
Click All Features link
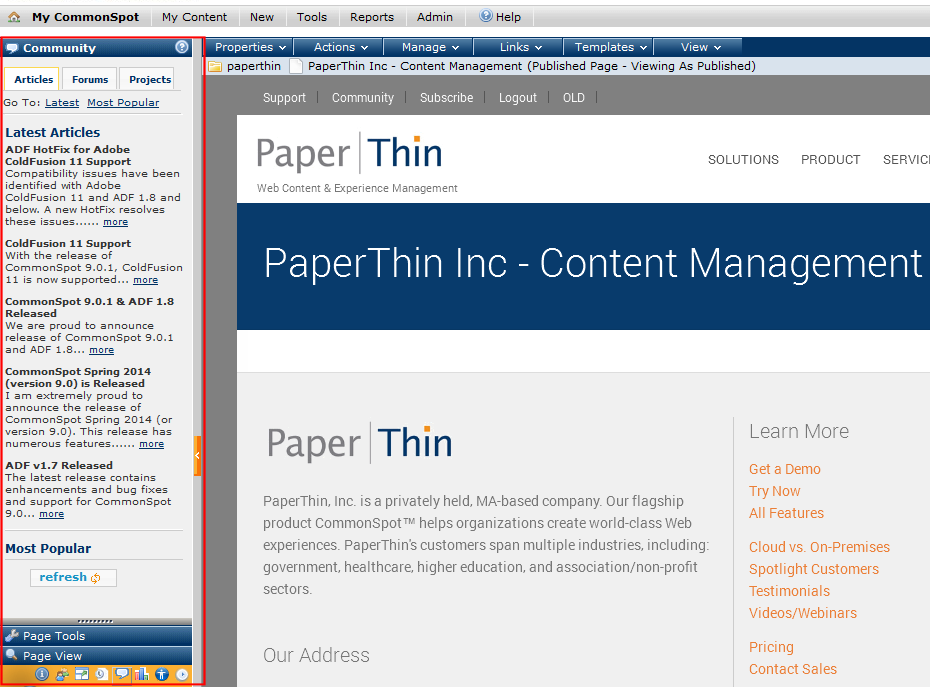click(x=786, y=513)
